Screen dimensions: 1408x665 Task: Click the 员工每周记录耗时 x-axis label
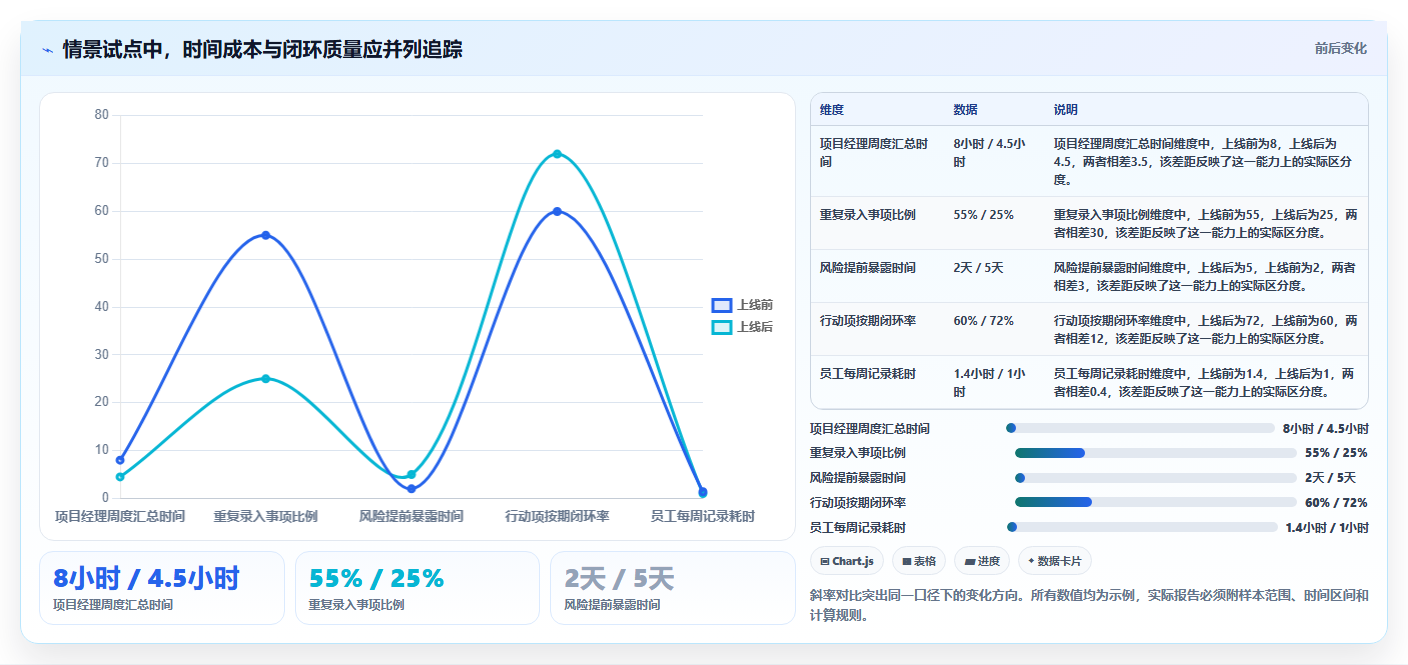702,516
